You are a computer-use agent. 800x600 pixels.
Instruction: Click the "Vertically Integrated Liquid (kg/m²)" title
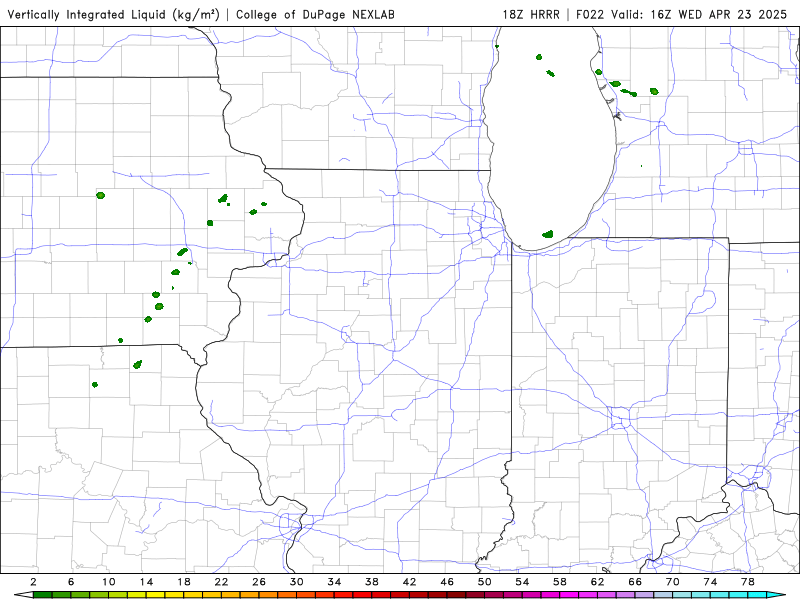pyautogui.click(x=113, y=14)
